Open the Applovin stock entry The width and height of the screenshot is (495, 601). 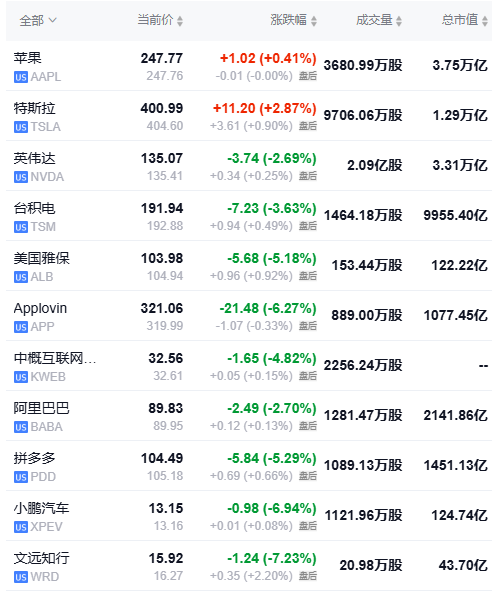[x=249, y=316]
